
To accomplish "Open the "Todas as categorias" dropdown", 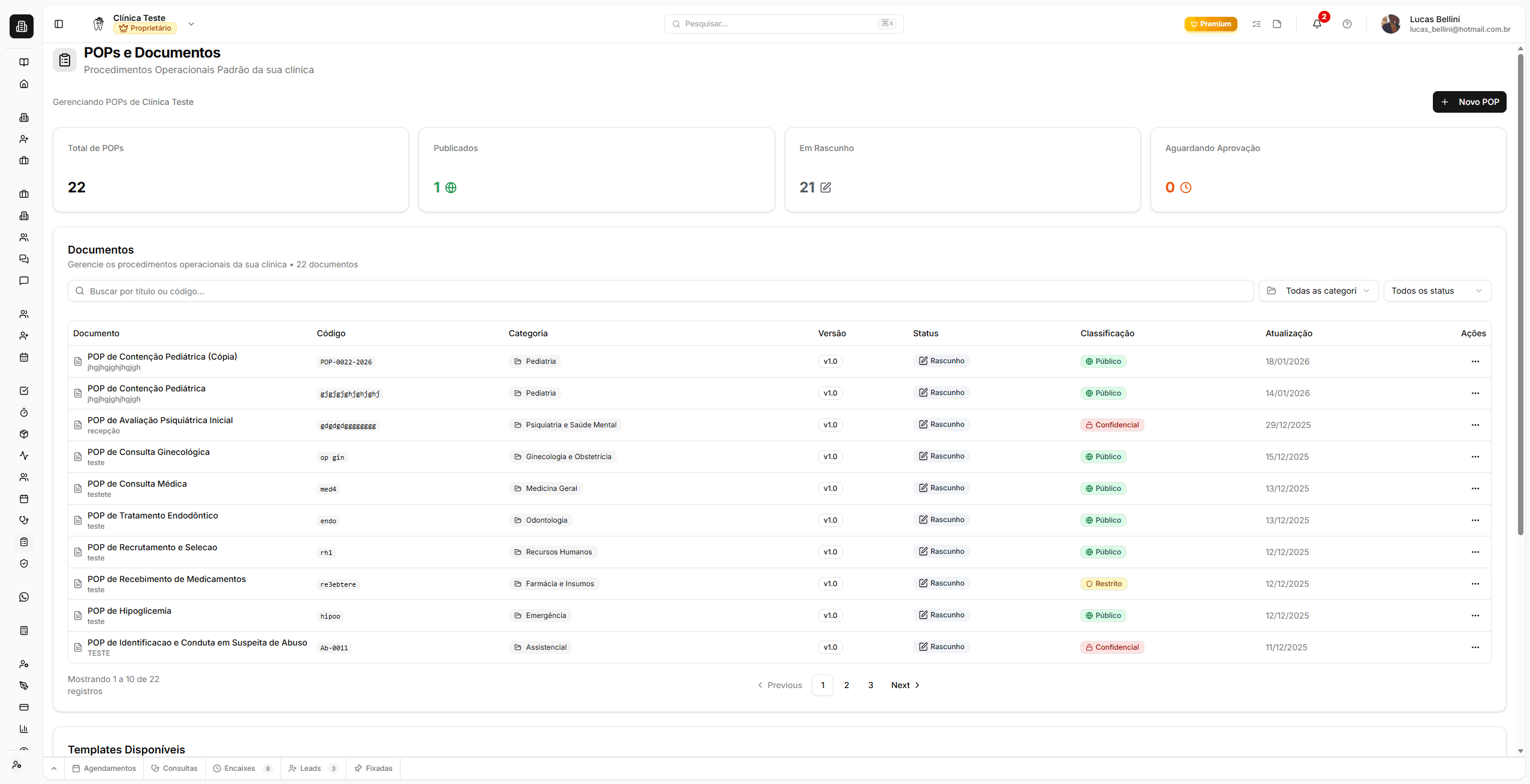I will pos(1318,291).
